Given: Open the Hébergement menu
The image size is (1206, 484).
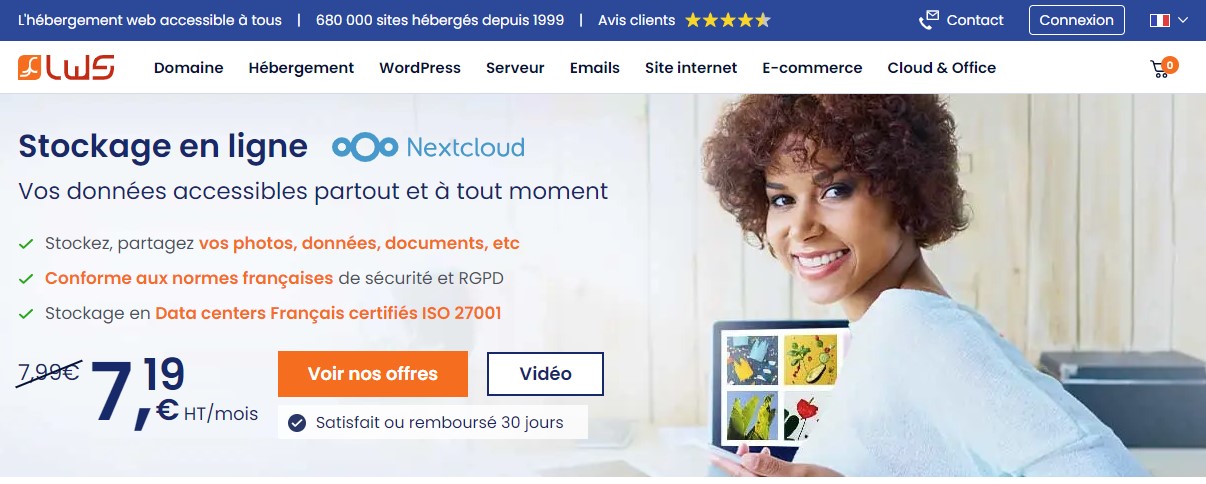Looking at the screenshot, I should coord(301,68).
